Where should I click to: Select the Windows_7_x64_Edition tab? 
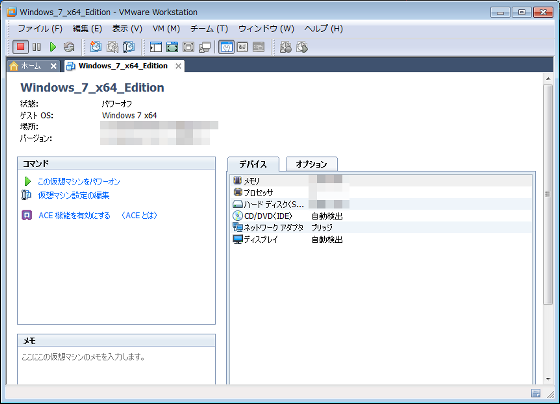[123, 66]
